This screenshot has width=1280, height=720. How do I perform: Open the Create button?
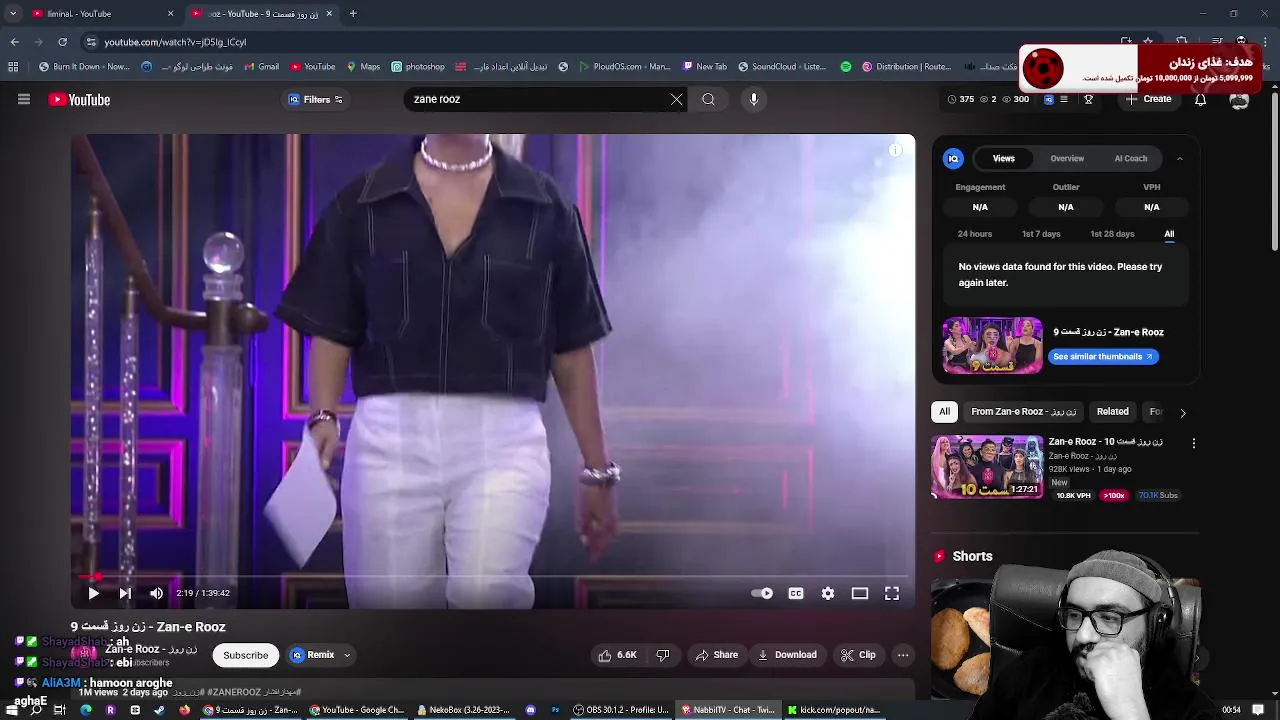point(1149,99)
